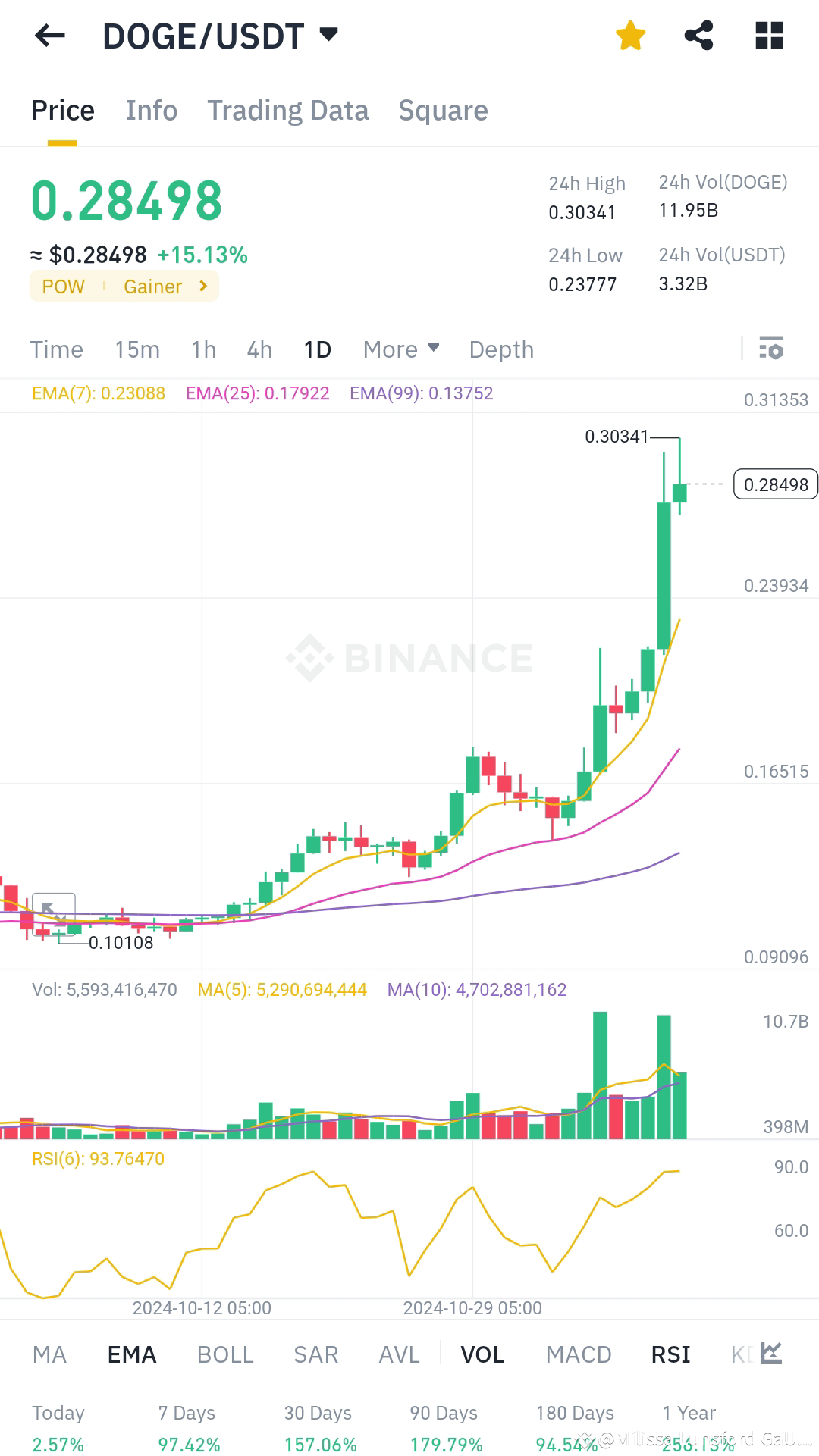Select the 4h timeframe

(259, 349)
